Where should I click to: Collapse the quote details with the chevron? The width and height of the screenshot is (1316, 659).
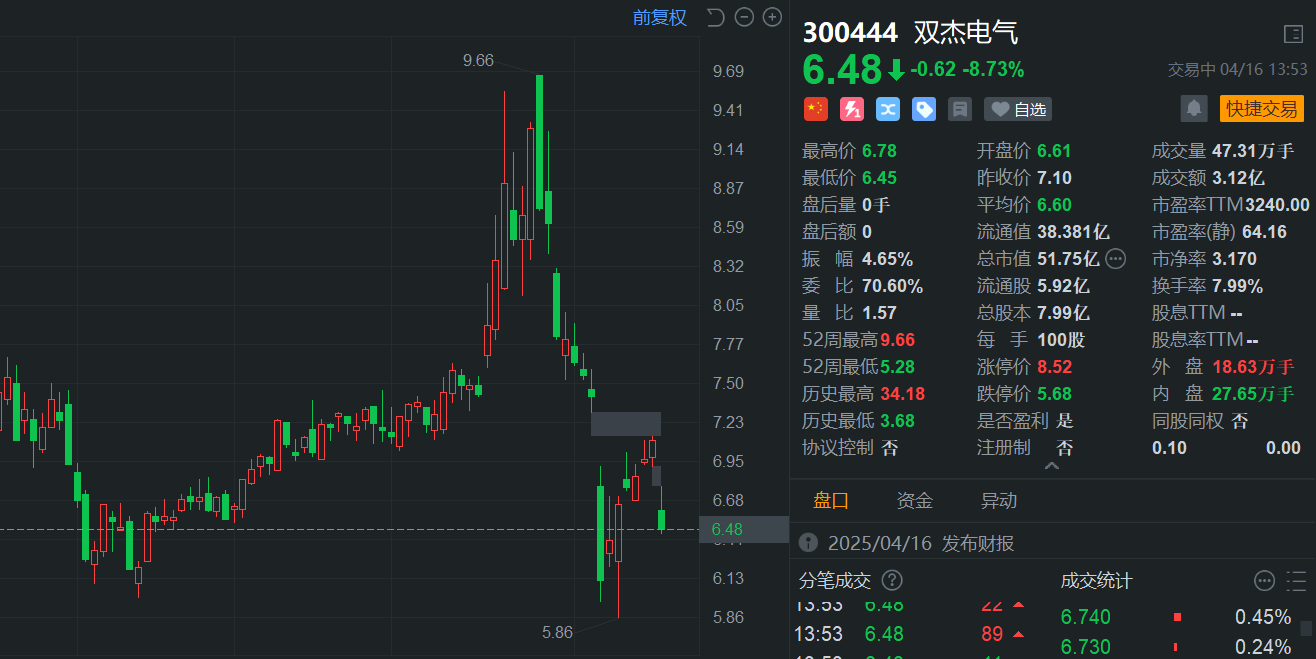[1052, 466]
